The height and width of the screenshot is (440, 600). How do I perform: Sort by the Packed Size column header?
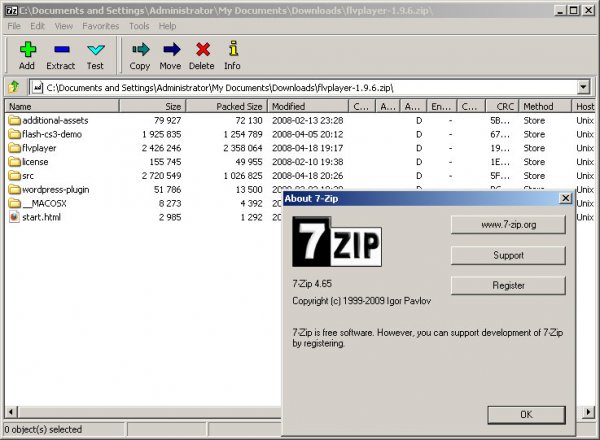[x=227, y=106]
